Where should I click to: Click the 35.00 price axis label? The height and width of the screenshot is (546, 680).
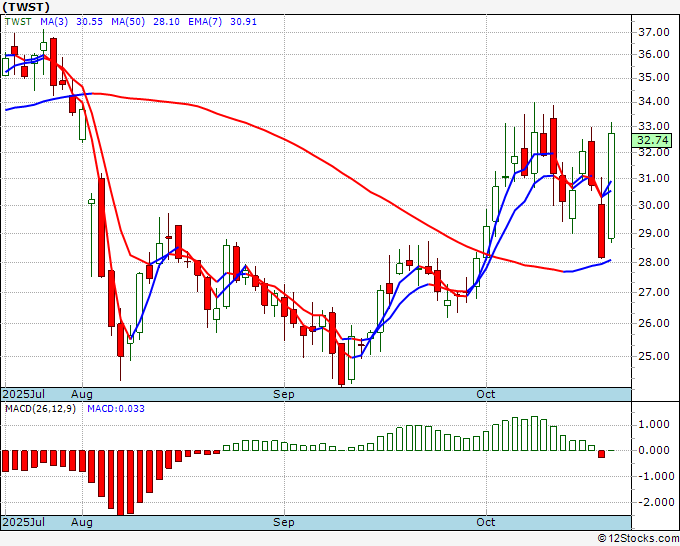click(654, 77)
